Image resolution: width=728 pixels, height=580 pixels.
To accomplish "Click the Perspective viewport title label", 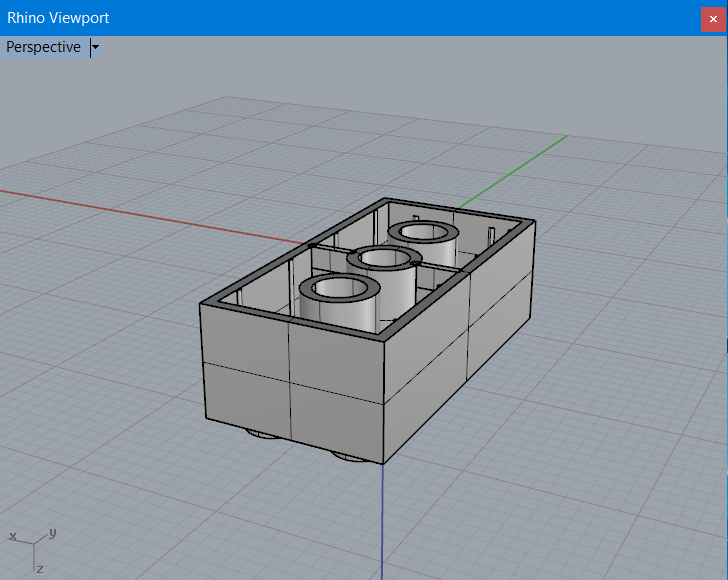I will (44, 47).
